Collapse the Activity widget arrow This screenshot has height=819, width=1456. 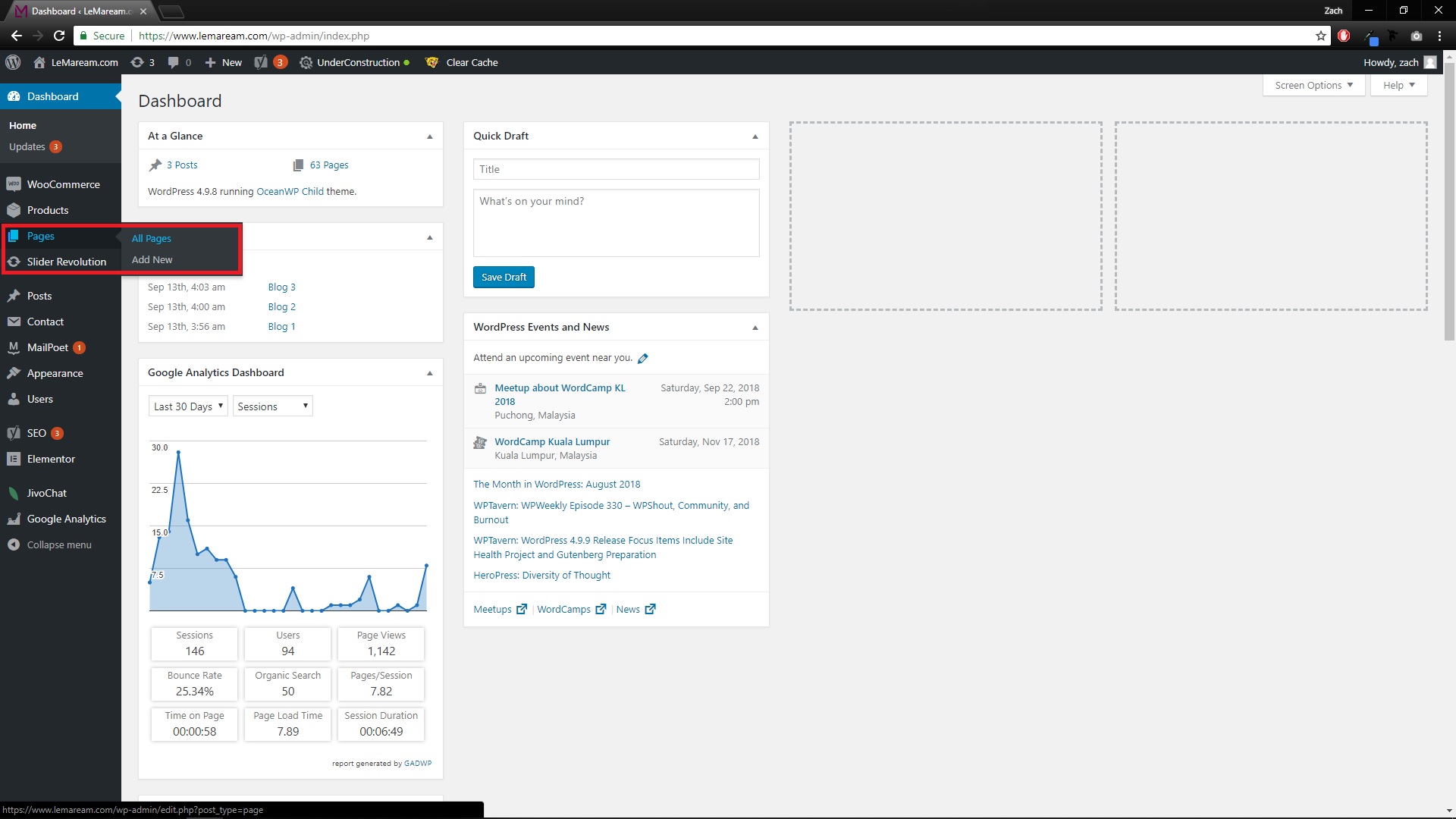coord(430,237)
